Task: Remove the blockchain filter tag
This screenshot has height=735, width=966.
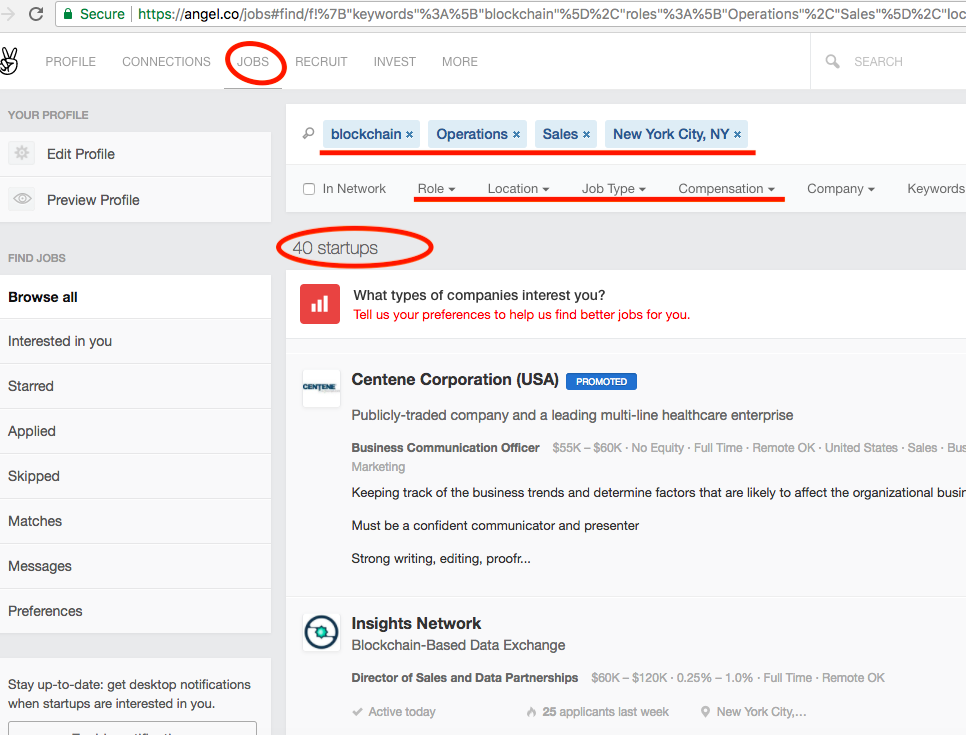Action: coord(409,134)
